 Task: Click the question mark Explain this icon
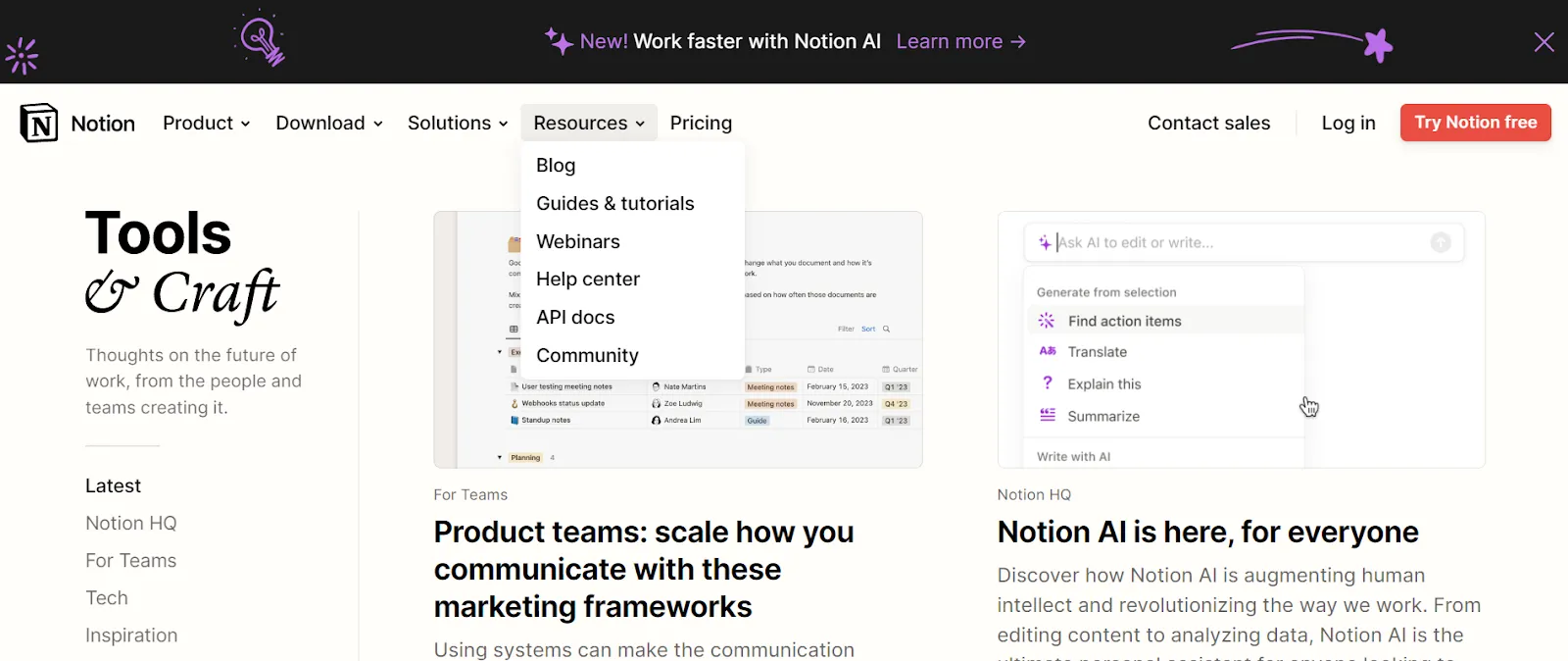point(1048,383)
